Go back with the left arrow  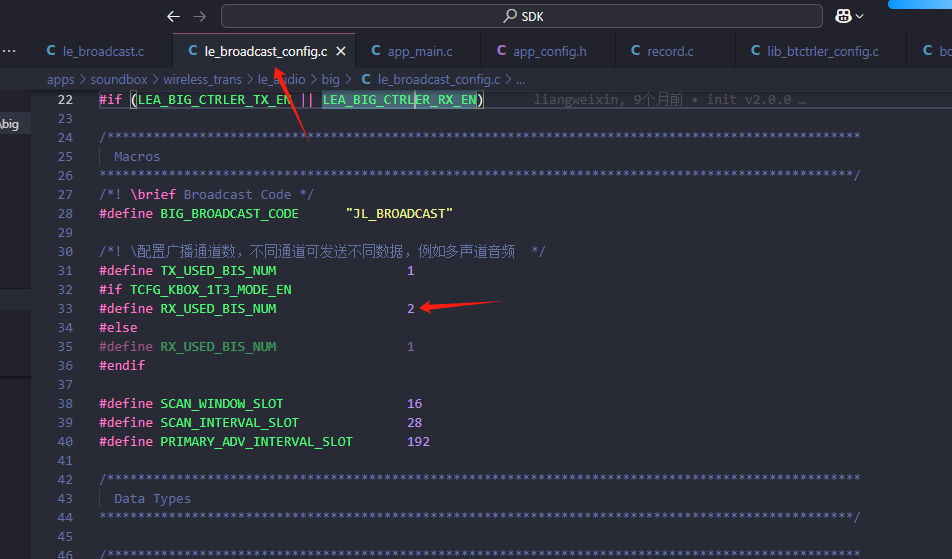[174, 16]
